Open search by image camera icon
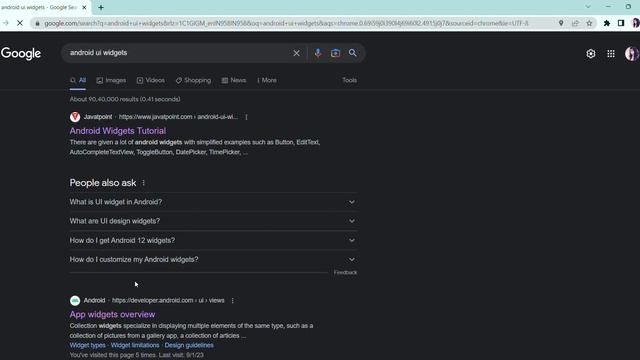 pos(335,53)
